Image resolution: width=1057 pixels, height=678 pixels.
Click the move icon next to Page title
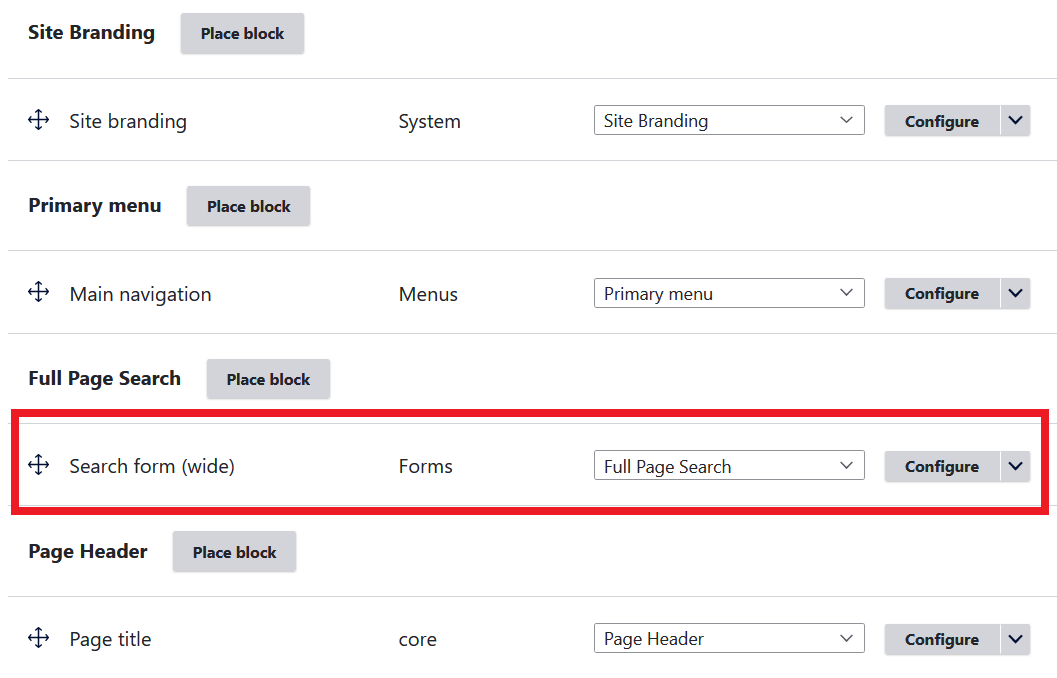point(38,639)
